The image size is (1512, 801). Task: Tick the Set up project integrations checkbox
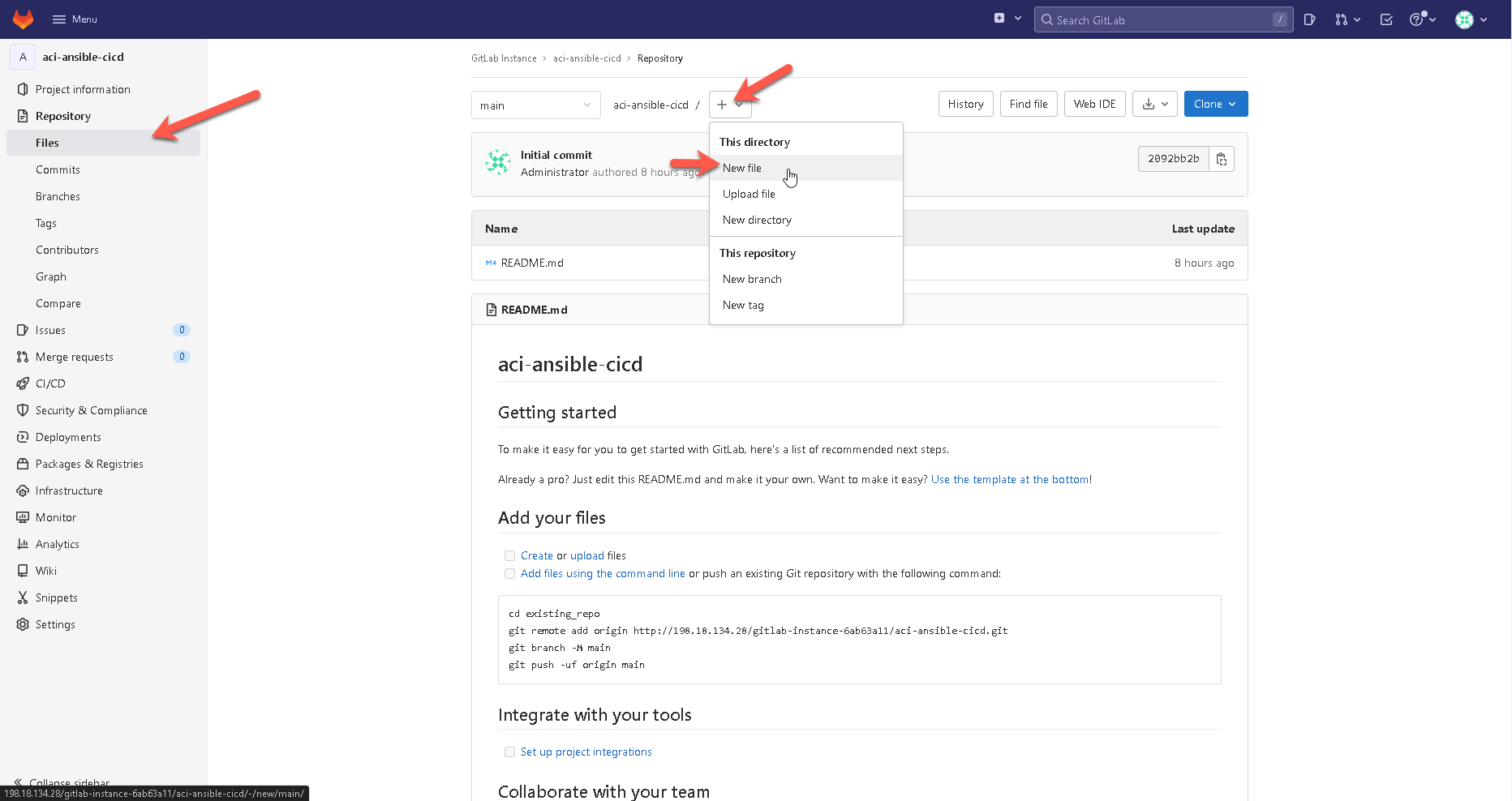(509, 752)
